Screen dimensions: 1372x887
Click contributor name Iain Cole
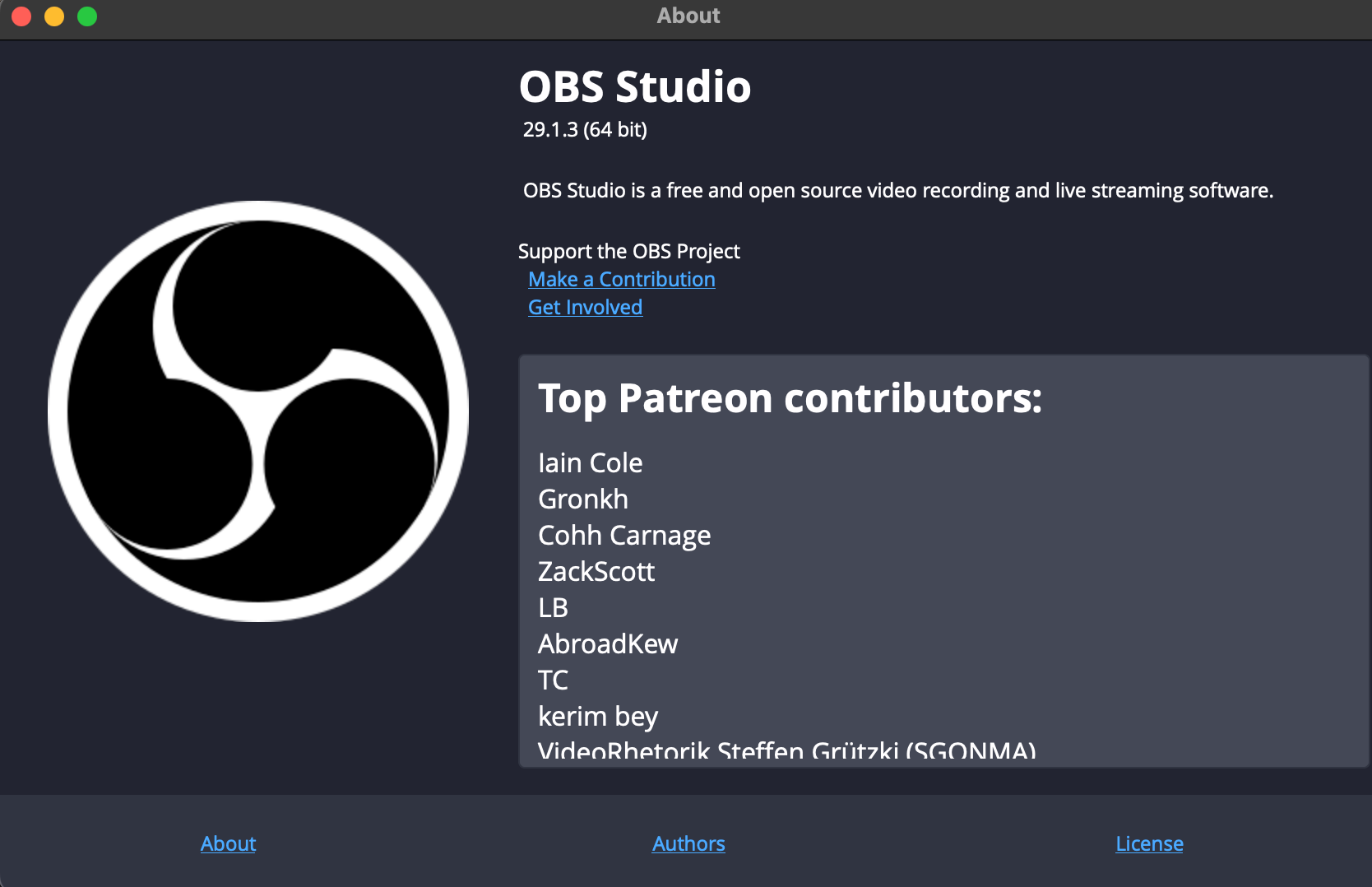(590, 462)
